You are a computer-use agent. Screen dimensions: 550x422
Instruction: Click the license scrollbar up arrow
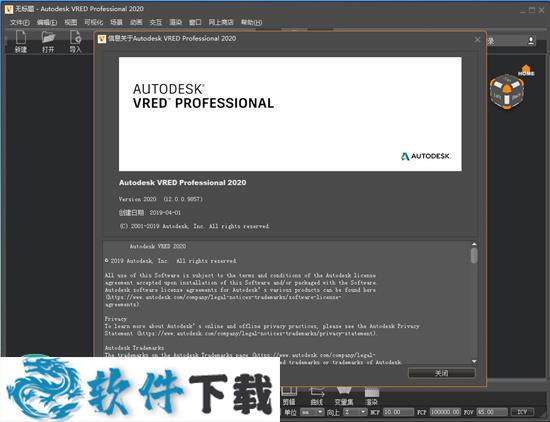[x=474, y=244]
